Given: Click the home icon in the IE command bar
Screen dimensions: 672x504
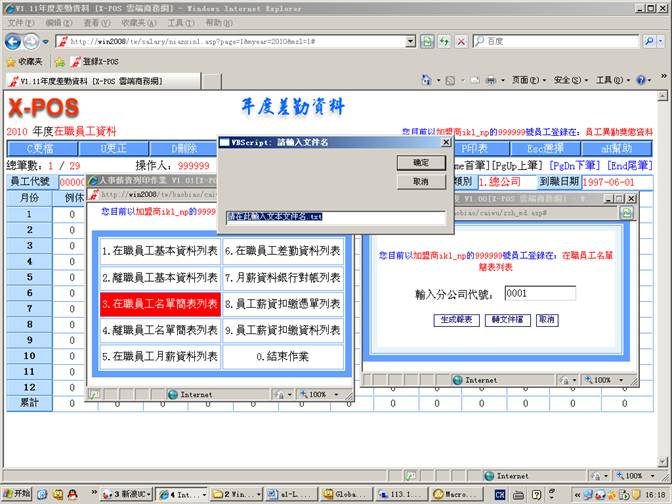Looking at the screenshot, I should coord(426,80).
